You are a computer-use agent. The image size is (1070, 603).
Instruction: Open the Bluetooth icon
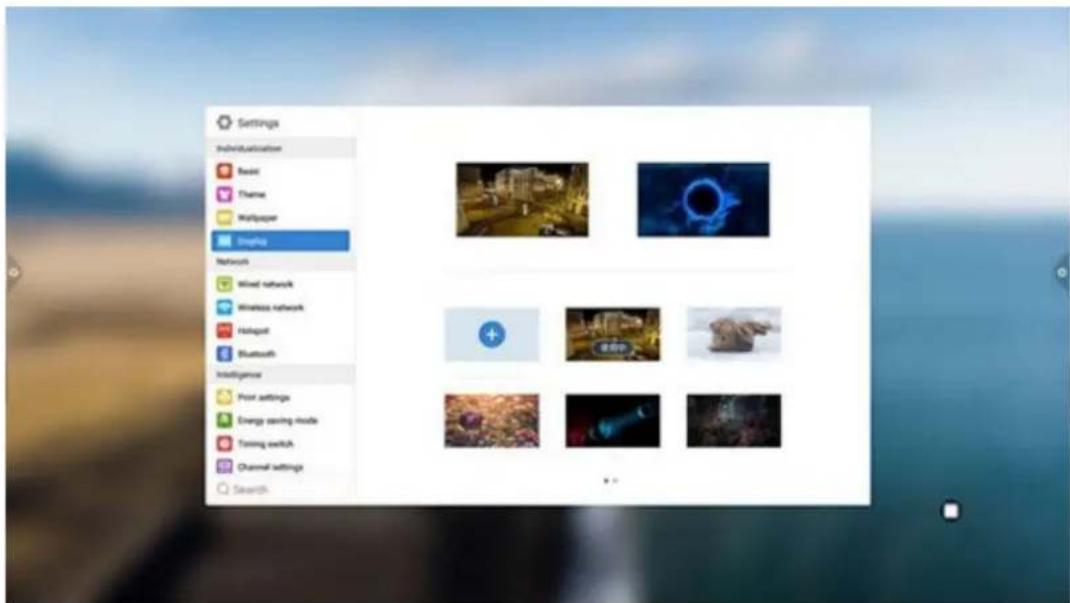[x=225, y=353]
